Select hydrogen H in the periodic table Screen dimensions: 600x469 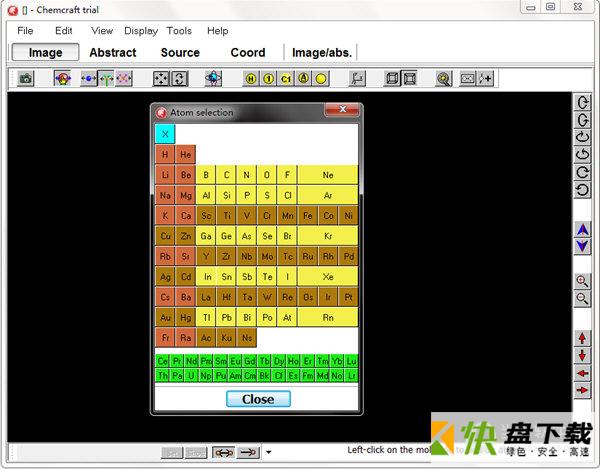(x=165, y=155)
